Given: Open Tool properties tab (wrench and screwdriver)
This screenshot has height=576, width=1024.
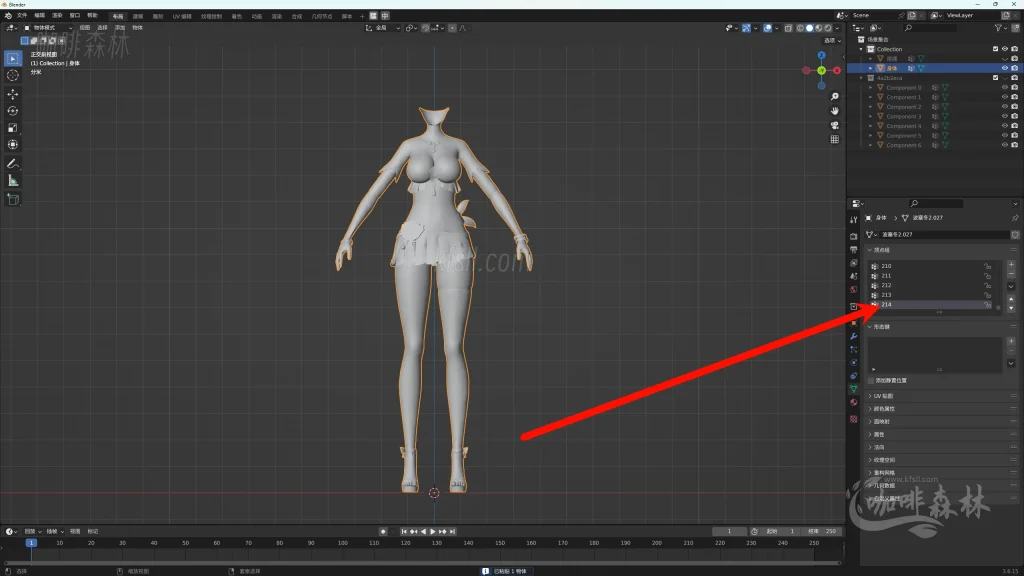Looking at the screenshot, I should (854, 220).
